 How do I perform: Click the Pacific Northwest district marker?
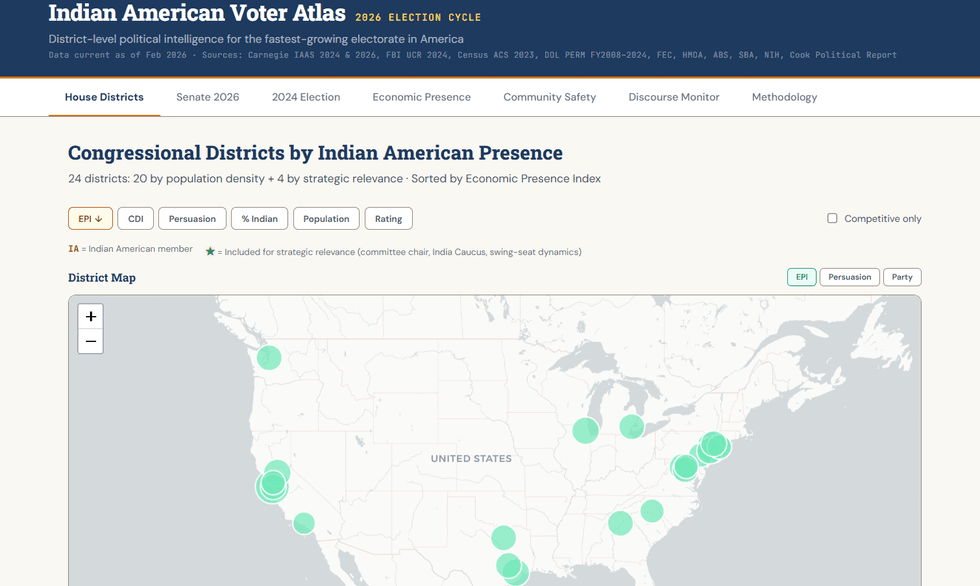coord(268,357)
